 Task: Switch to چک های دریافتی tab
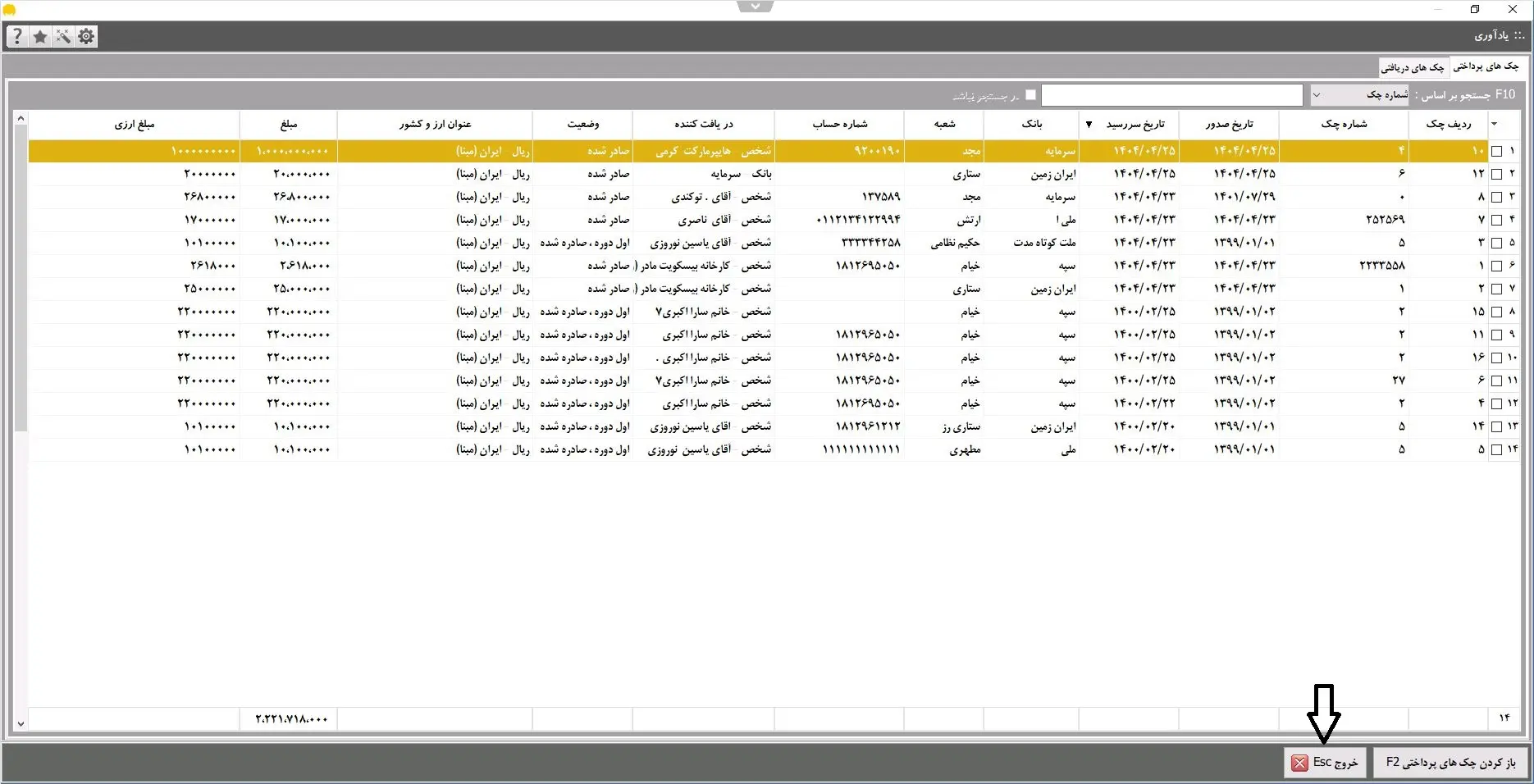pyautogui.click(x=1413, y=67)
